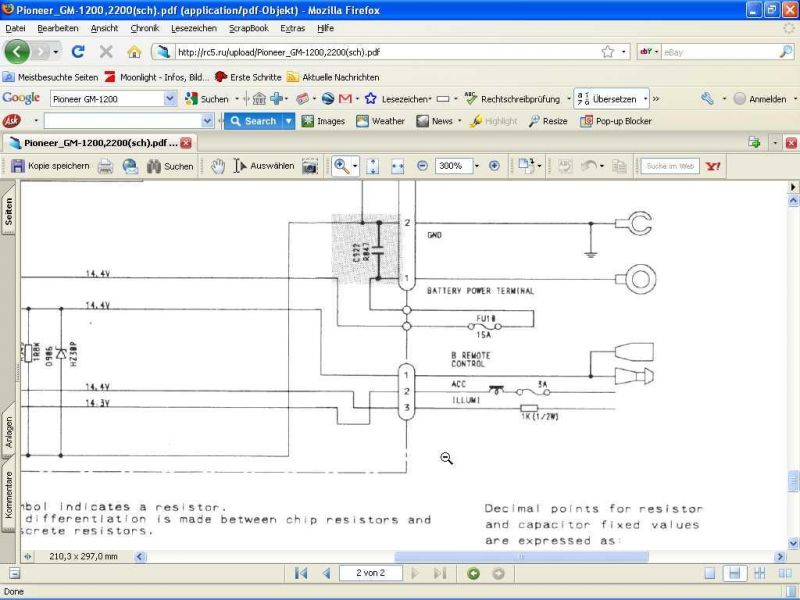800x600 pixels.
Task: Click the page number field
Action: click(x=371, y=573)
